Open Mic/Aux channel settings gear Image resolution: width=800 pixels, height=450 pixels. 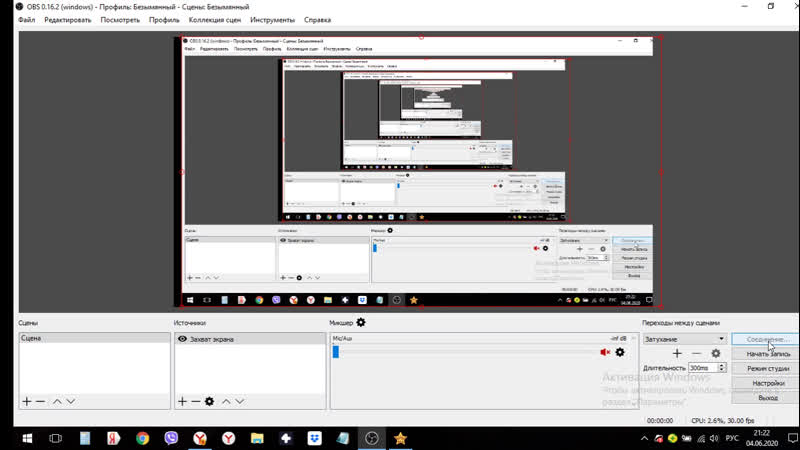click(x=620, y=352)
